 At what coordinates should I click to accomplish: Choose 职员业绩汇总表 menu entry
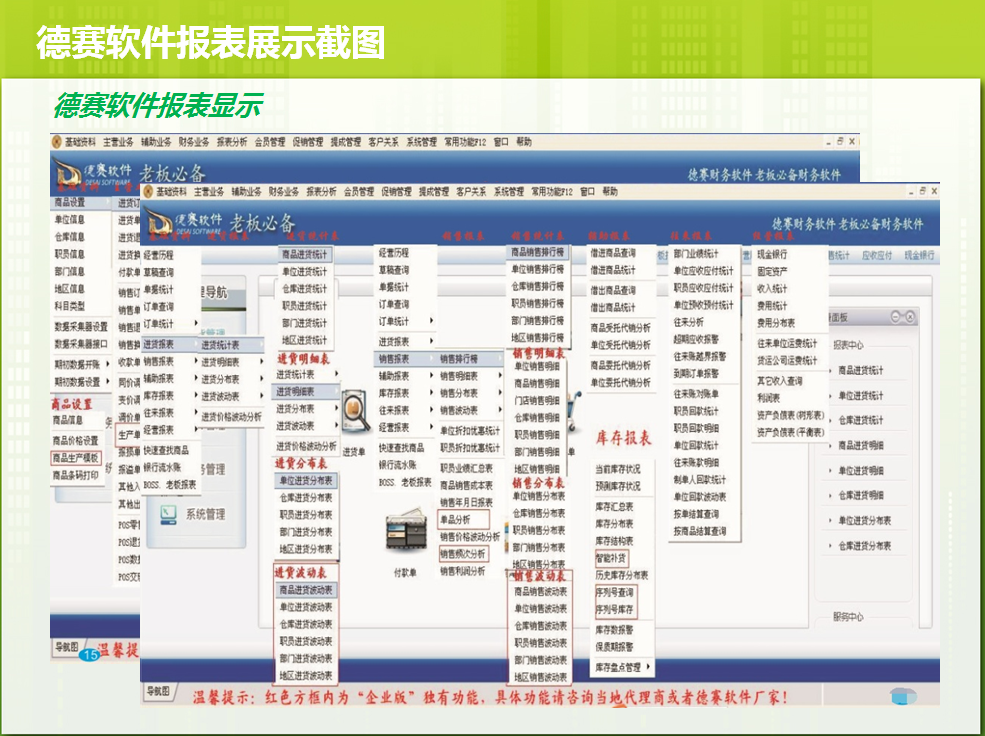click(466, 468)
